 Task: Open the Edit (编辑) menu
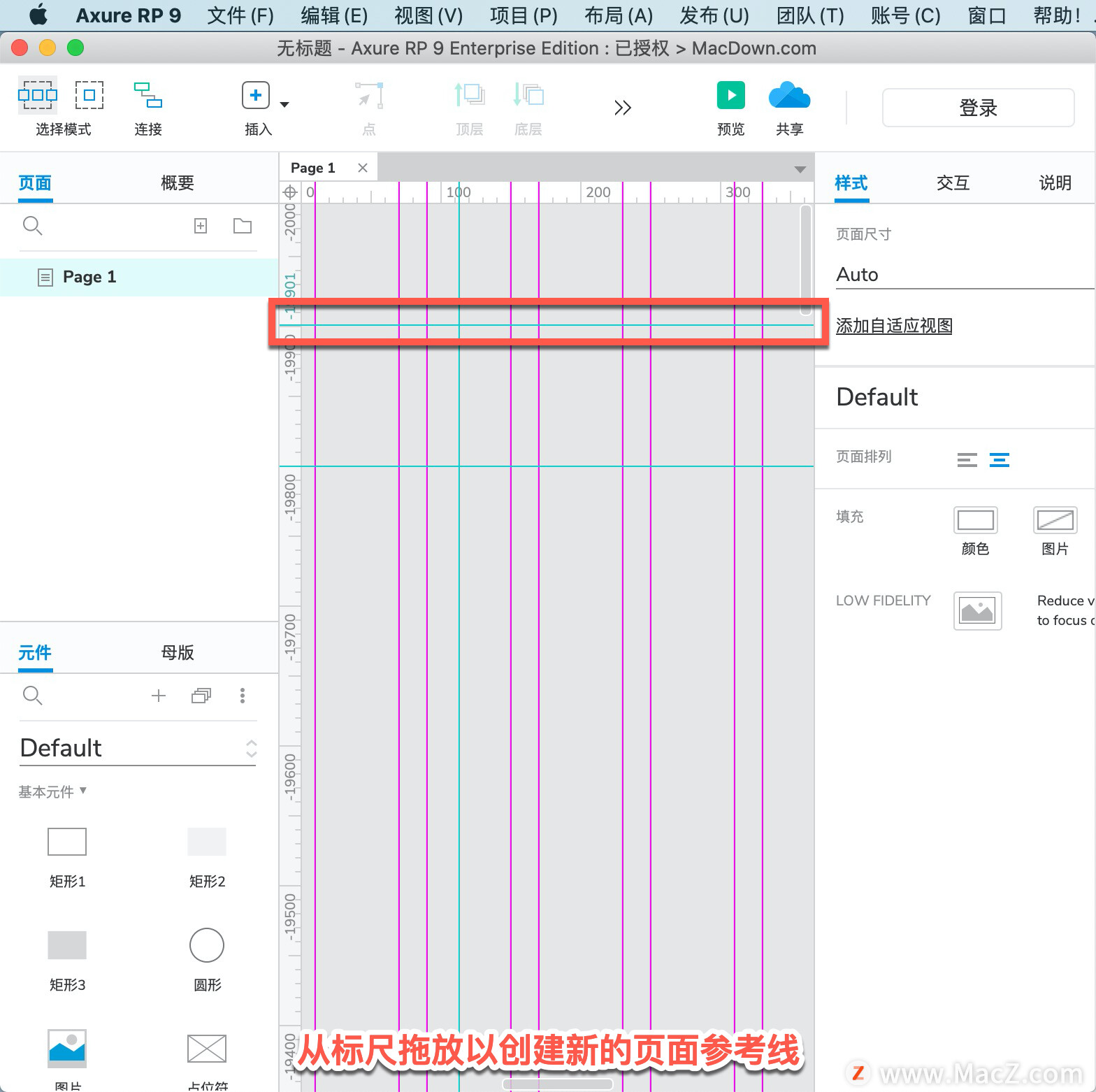pyautogui.click(x=334, y=15)
